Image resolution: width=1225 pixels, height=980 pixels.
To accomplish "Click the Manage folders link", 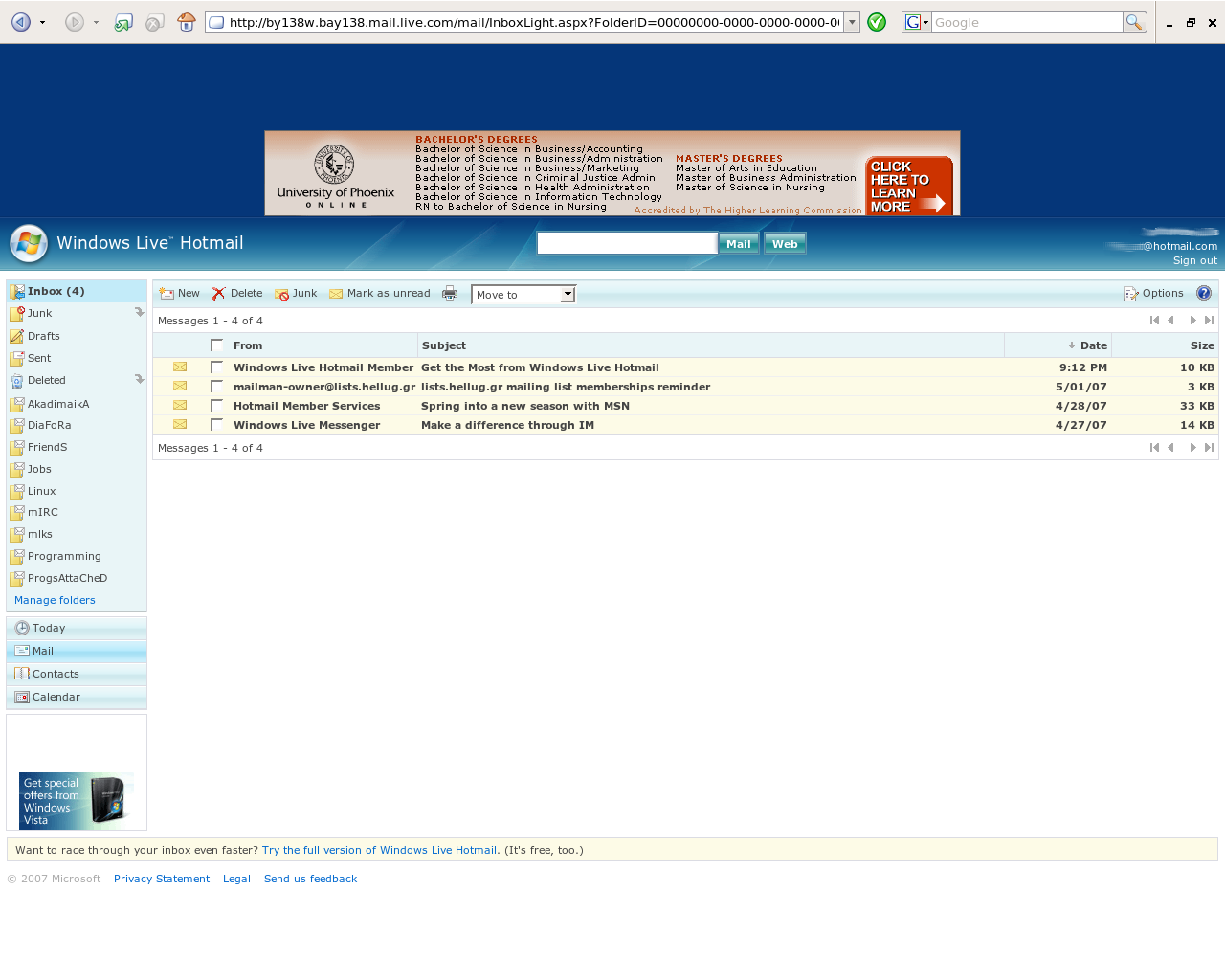I will pyautogui.click(x=55, y=601).
